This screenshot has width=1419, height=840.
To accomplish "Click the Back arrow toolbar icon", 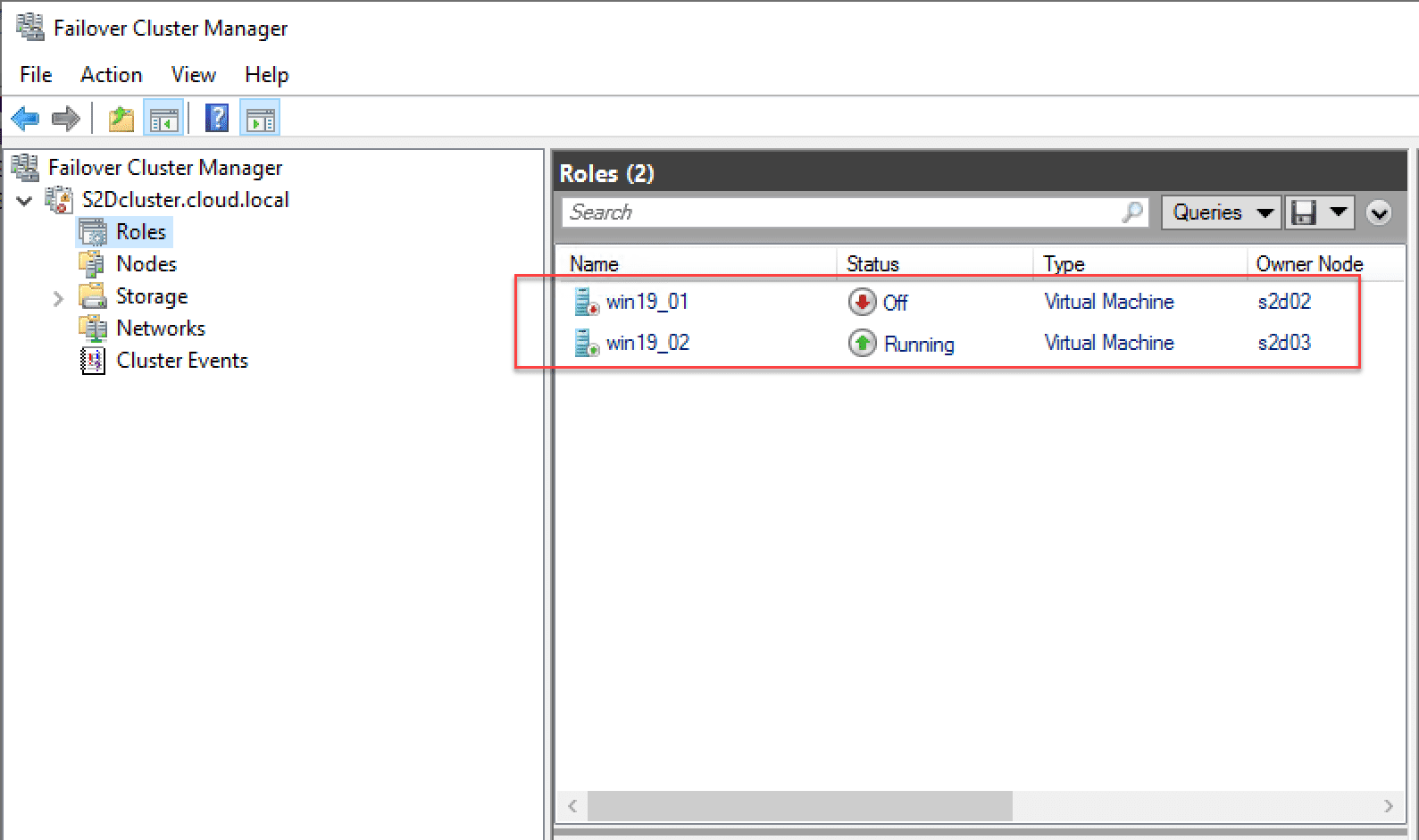I will click(25, 118).
